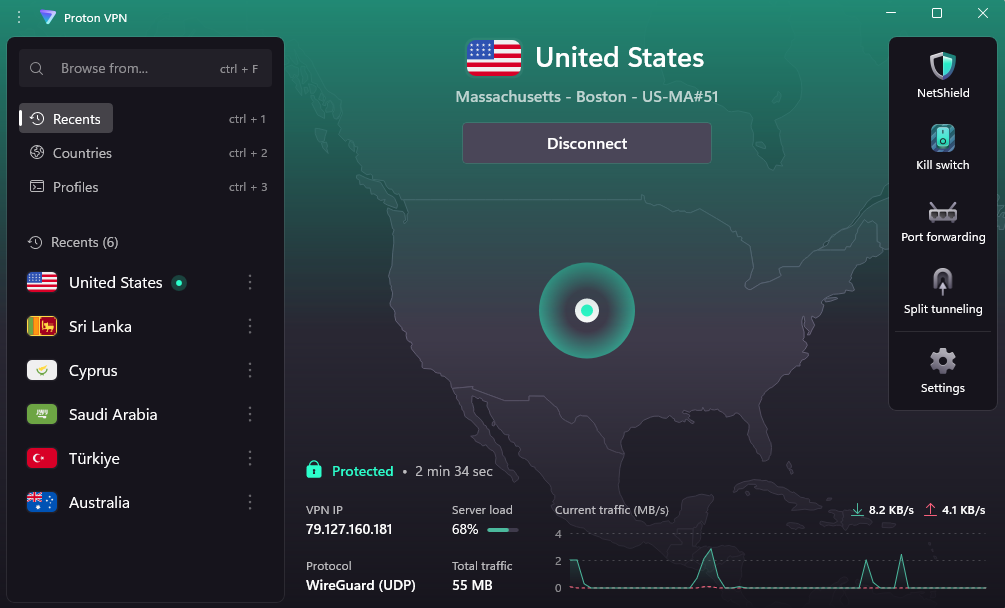Screen dimensions: 1005x608
Task: Show more options for Türkiye
Action: 250,459
